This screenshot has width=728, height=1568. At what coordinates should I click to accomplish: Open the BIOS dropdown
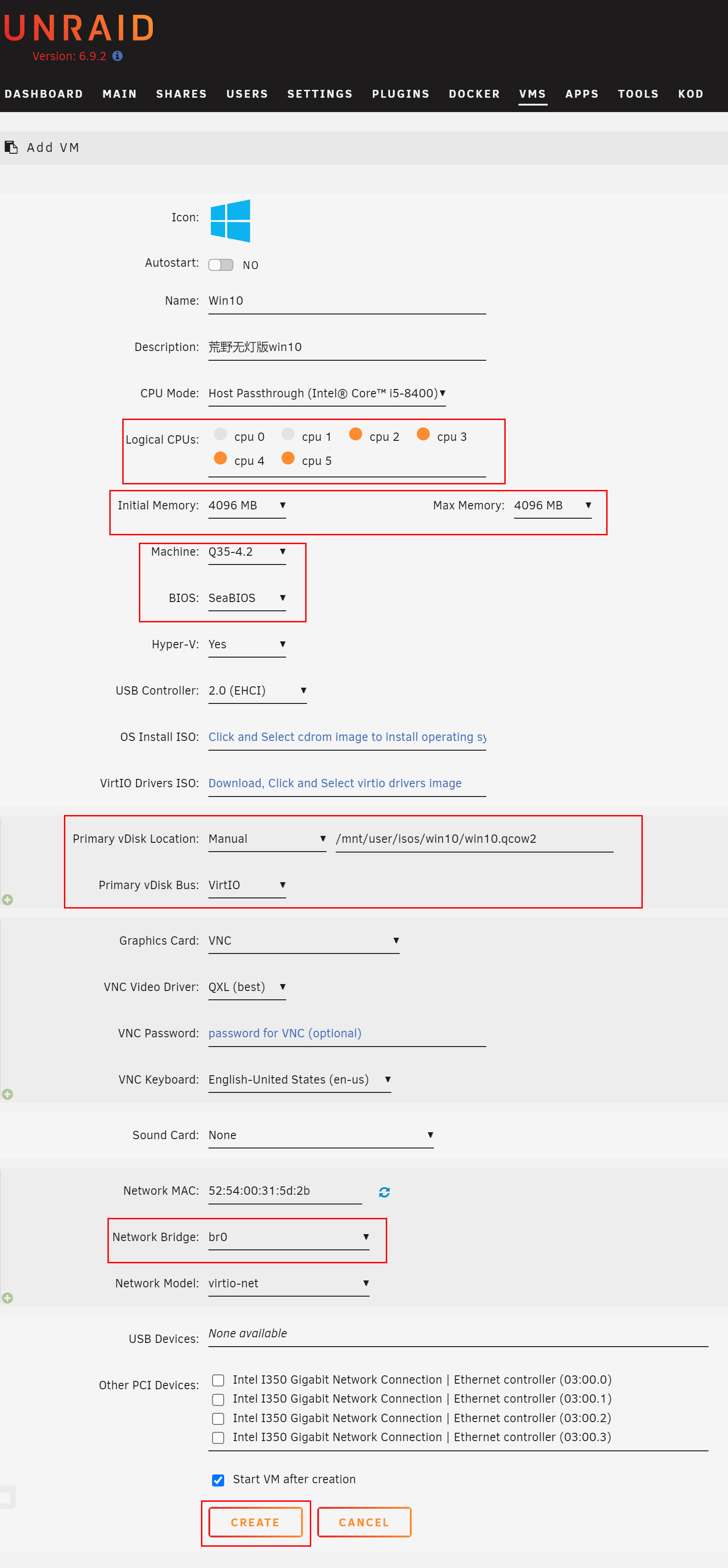(247, 598)
